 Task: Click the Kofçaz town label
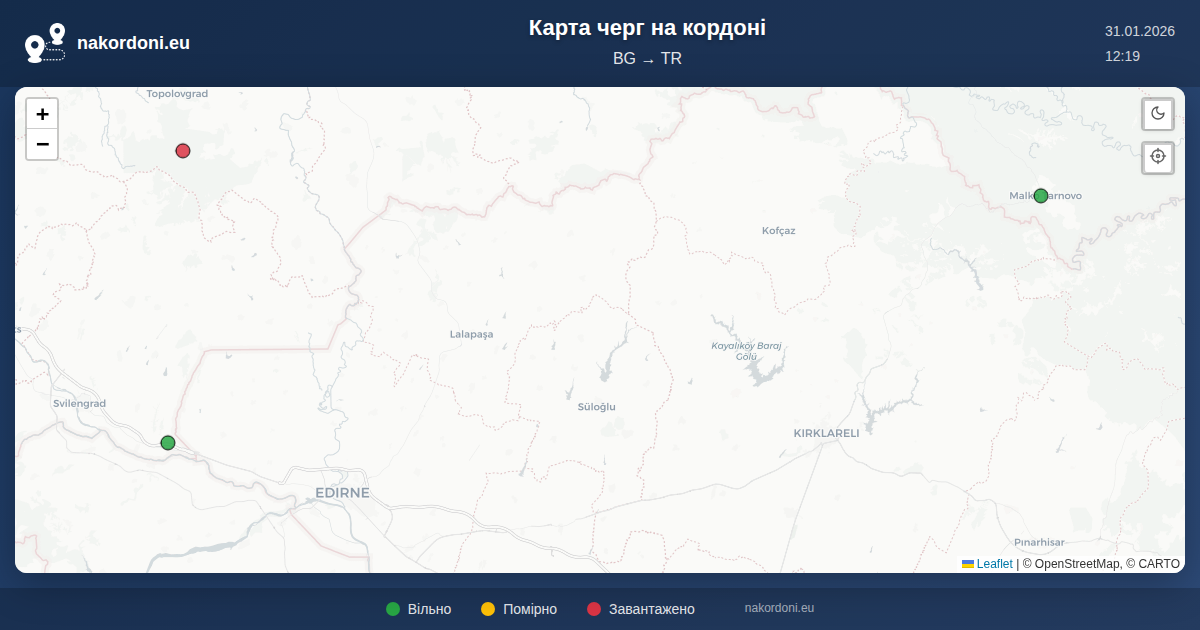pyautogui.click(x=778, y=231)
